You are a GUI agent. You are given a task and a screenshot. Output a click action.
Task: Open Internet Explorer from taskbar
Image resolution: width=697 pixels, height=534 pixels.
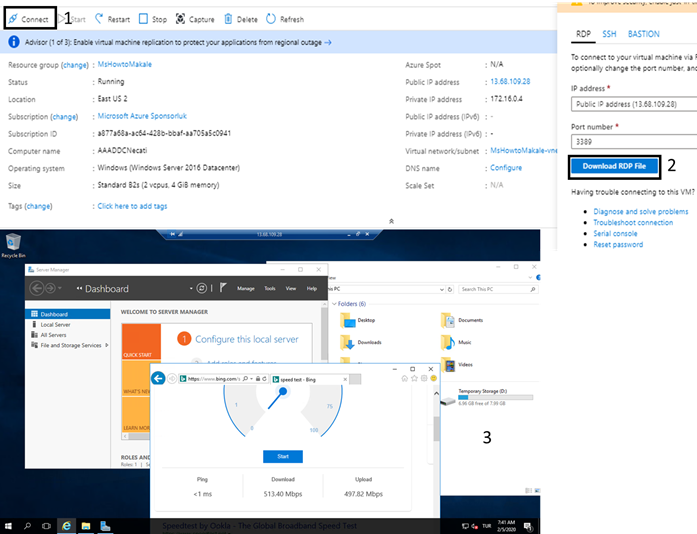point(66,526)
